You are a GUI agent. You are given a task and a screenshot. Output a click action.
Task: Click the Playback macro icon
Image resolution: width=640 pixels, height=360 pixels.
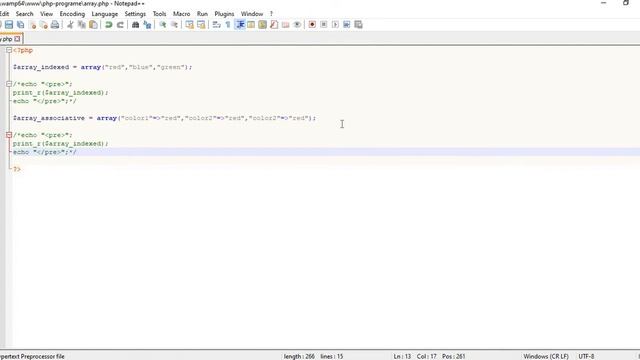coord(335,25)
